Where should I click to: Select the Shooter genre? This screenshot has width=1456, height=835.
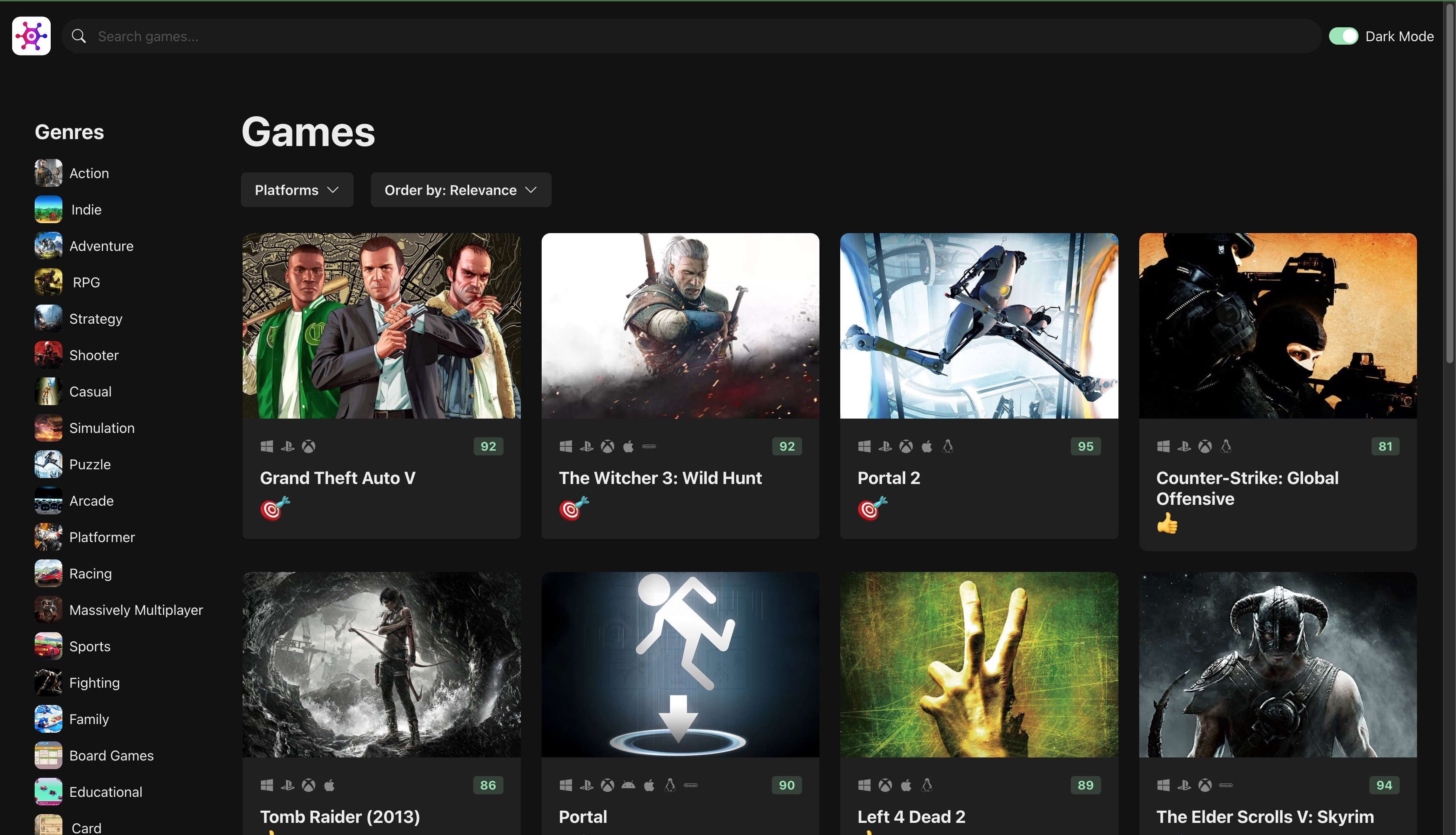click(94, 355)
